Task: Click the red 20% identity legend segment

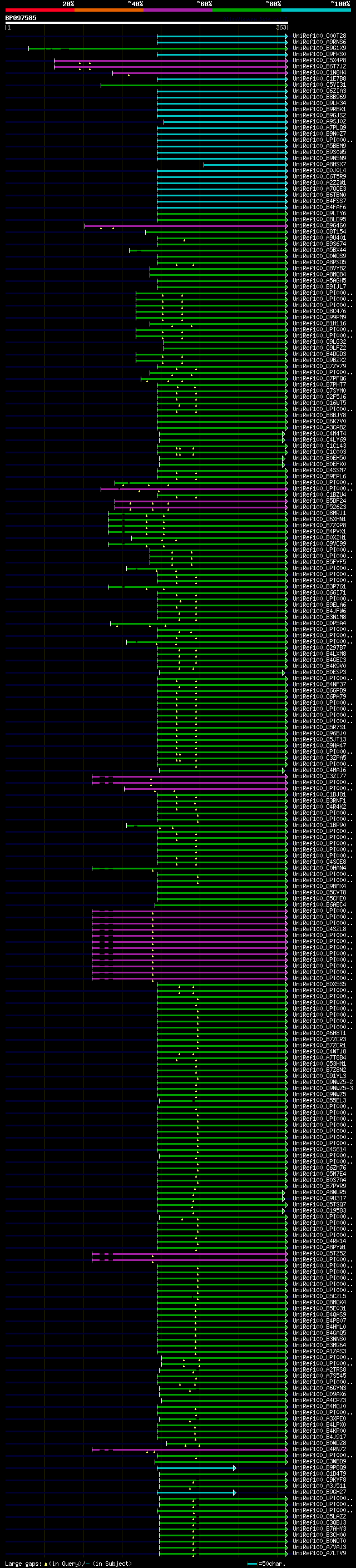Action: click(x=39, y=10)
